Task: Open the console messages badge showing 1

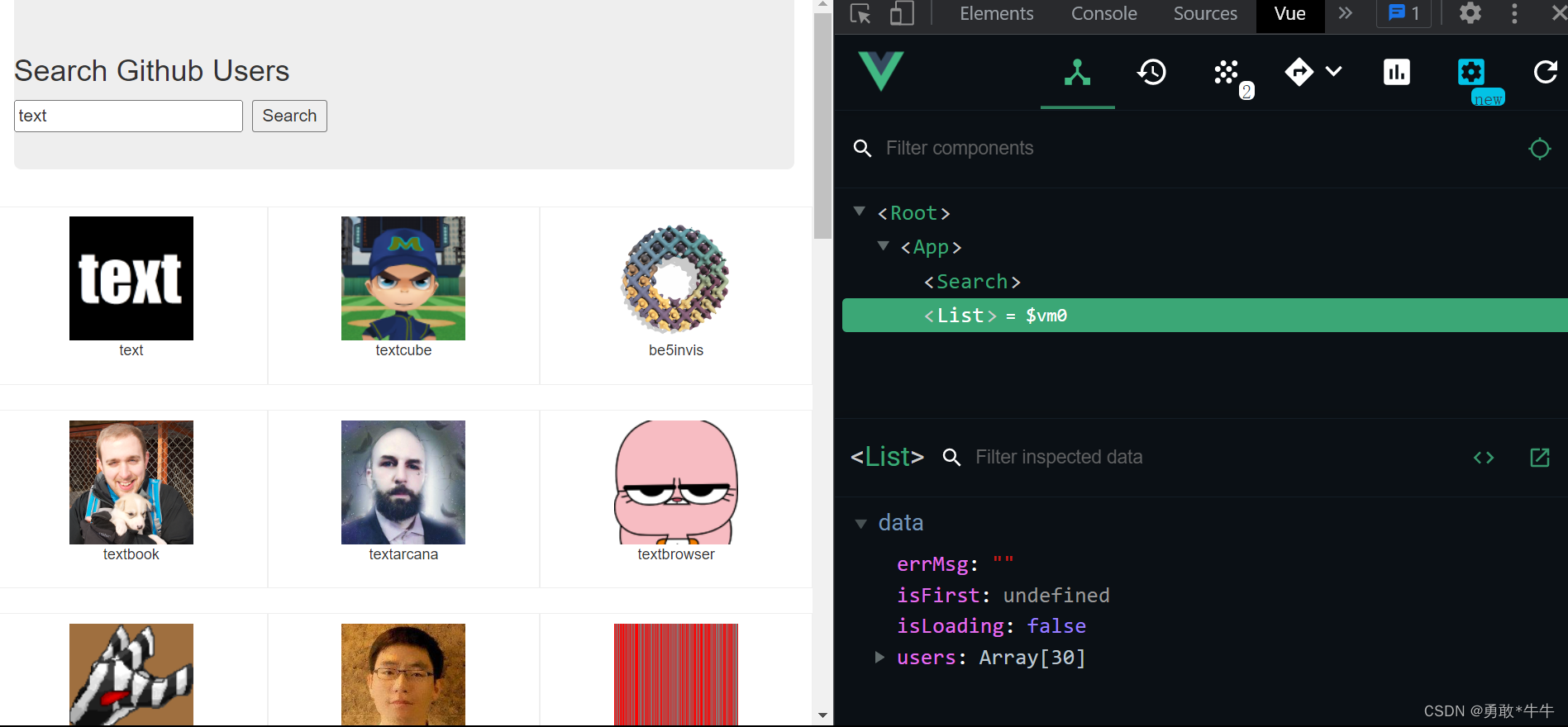Action: (x=1404, y=13)
